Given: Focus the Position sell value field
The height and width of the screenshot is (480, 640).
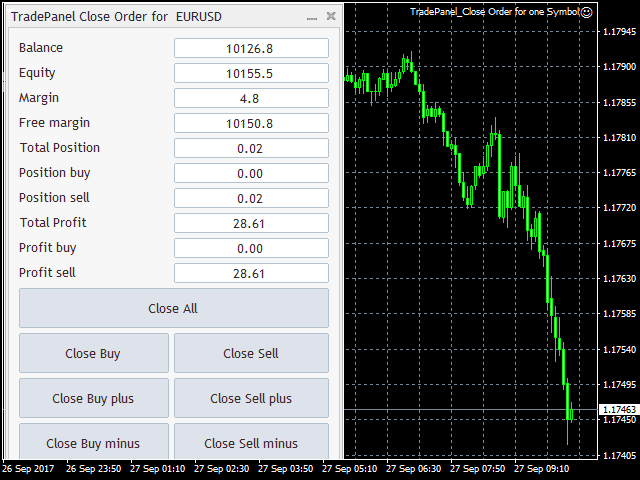Looking at the screenshot, I should (x=251, y=198).
